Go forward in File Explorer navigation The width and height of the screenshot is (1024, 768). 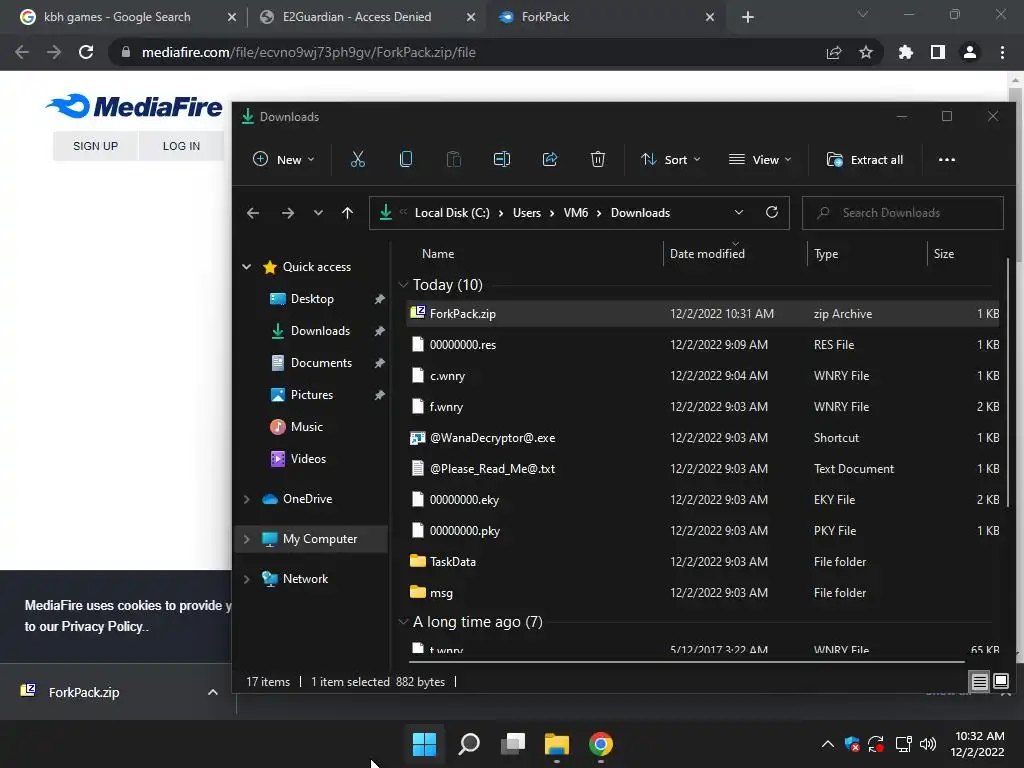(x=287, y=213)
